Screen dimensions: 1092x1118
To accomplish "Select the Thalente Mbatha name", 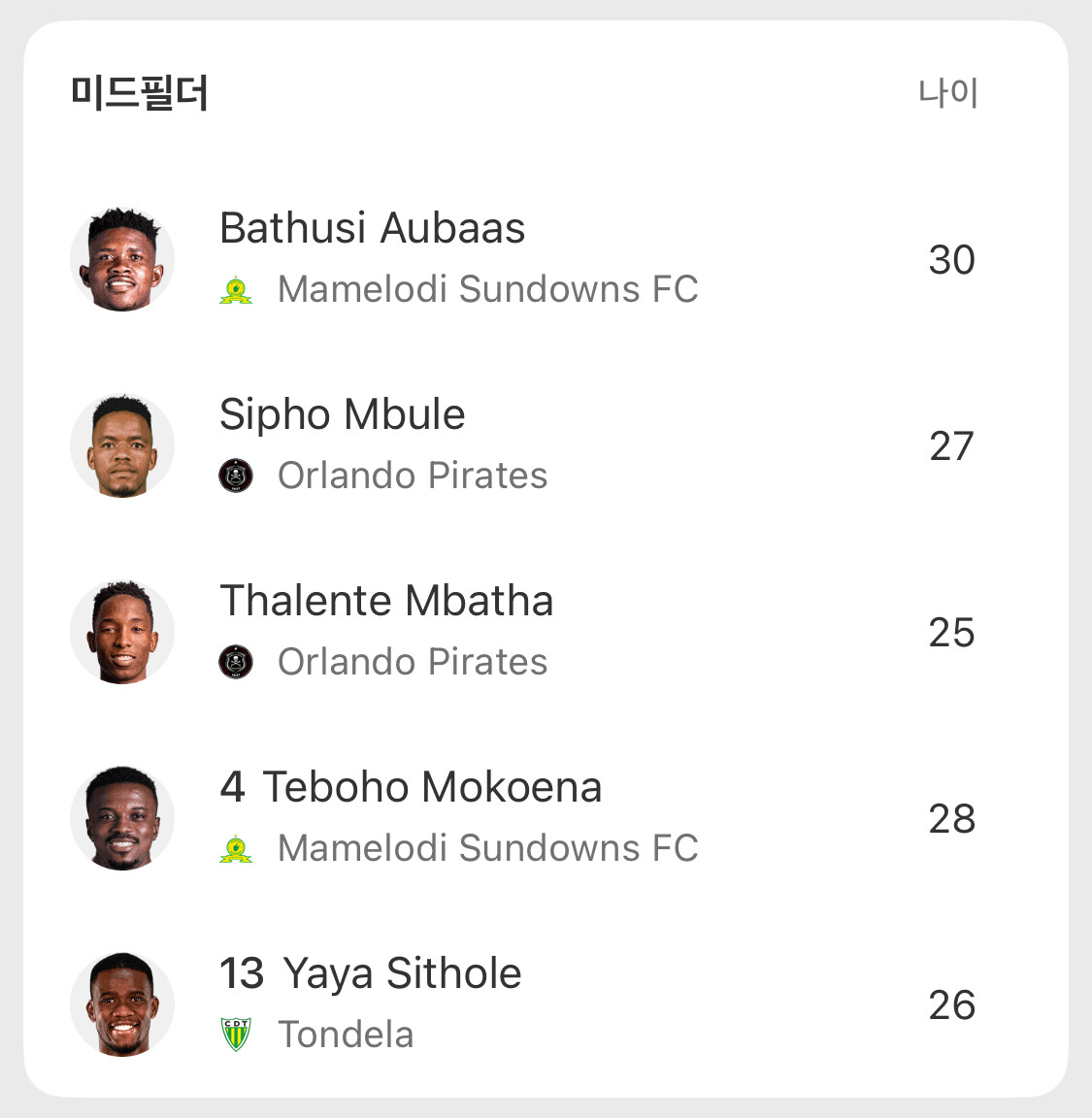I will coord(386,601).
